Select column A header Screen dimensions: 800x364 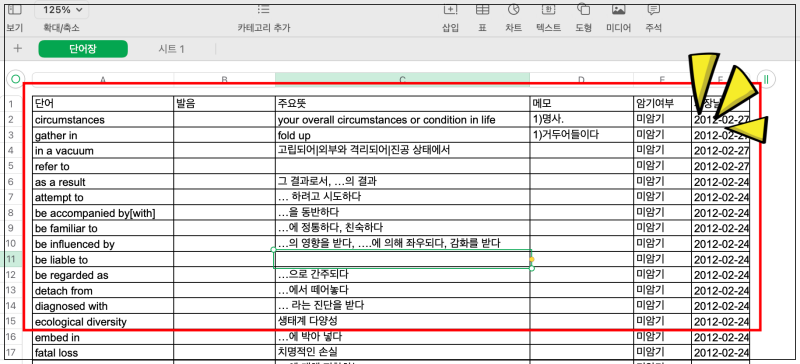pyautogui.click(x=103, y=79)
